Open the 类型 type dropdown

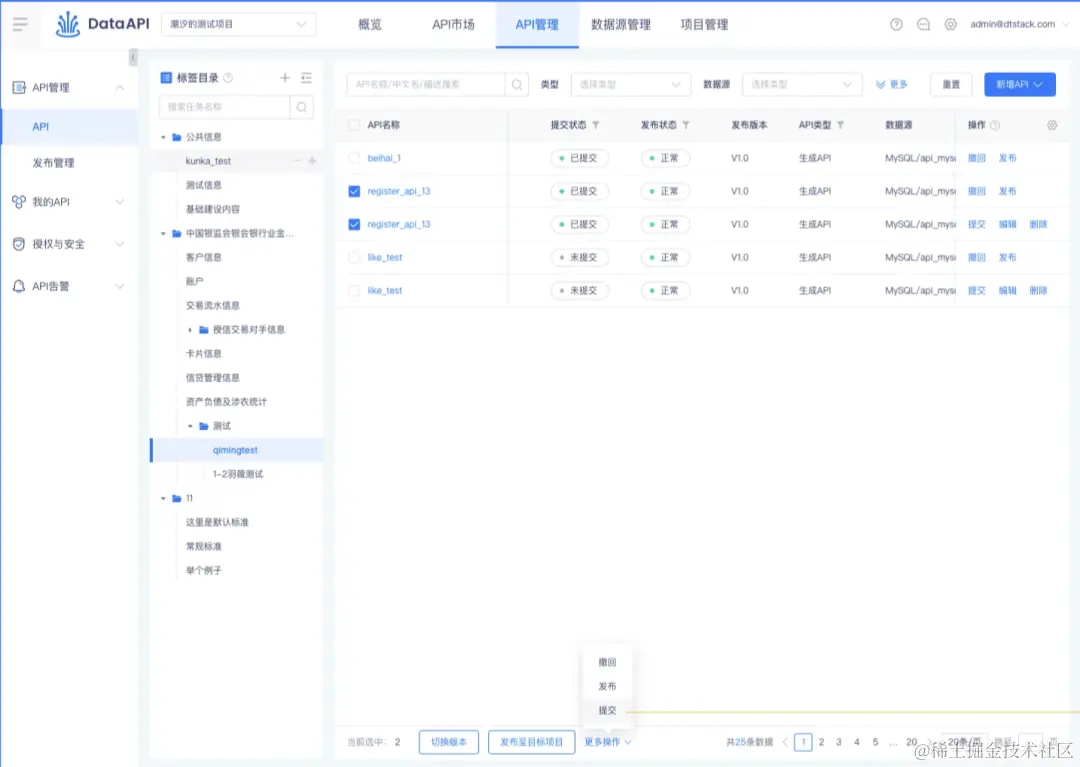tap(630, 84)
